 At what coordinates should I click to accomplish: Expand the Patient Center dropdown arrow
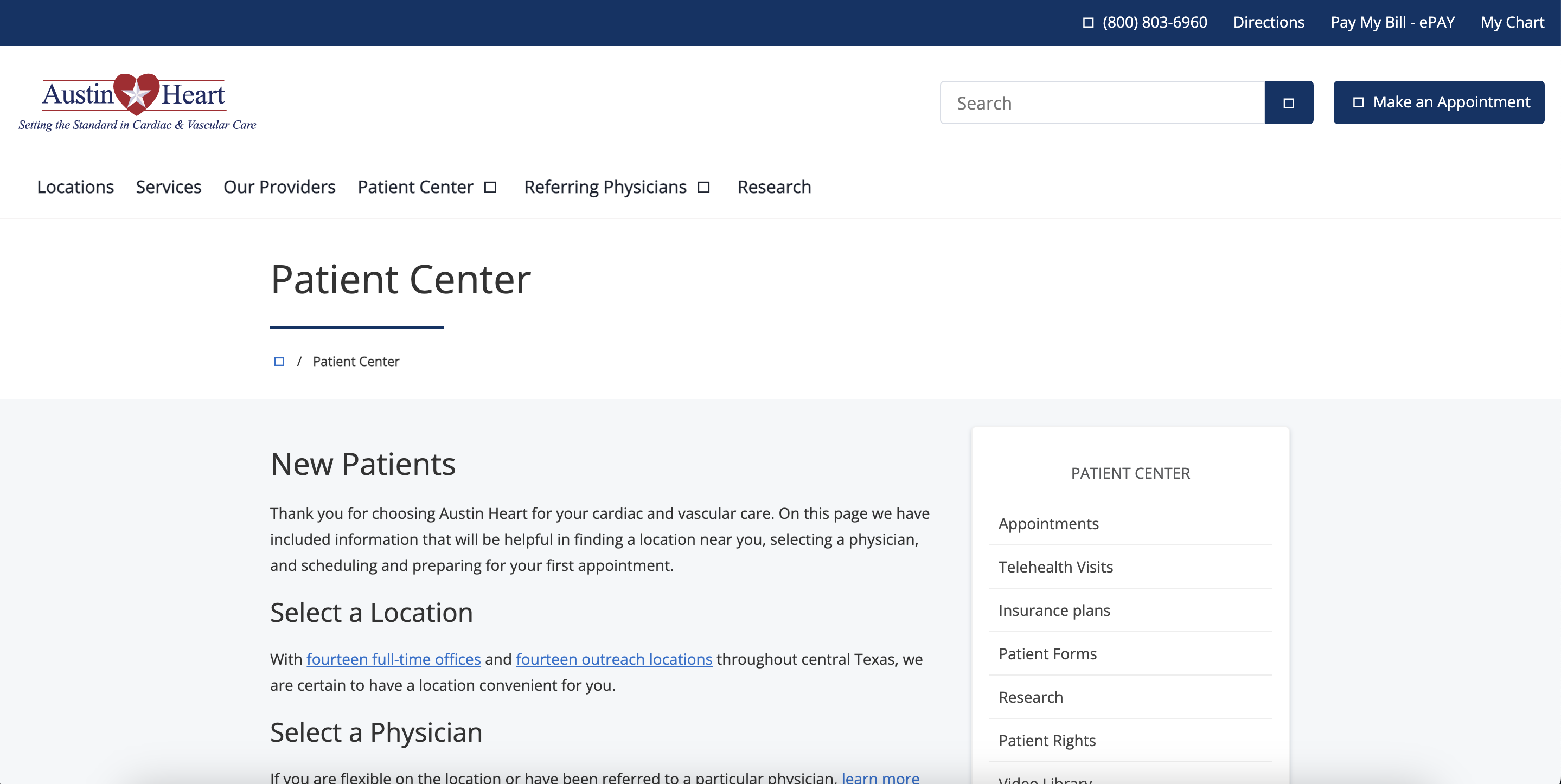click(490, 187)
